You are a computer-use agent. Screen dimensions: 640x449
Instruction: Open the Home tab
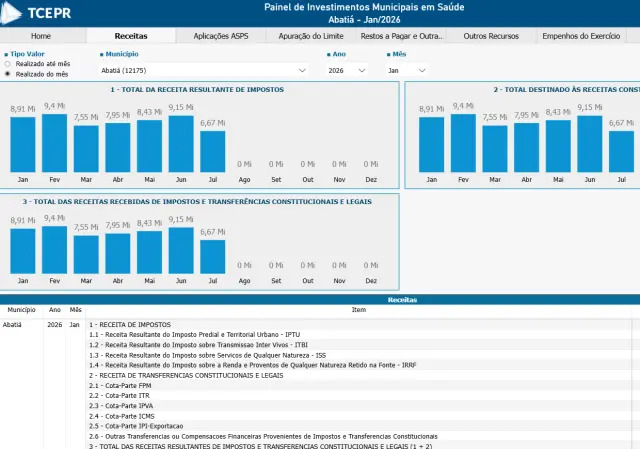[x=41, y=36]
